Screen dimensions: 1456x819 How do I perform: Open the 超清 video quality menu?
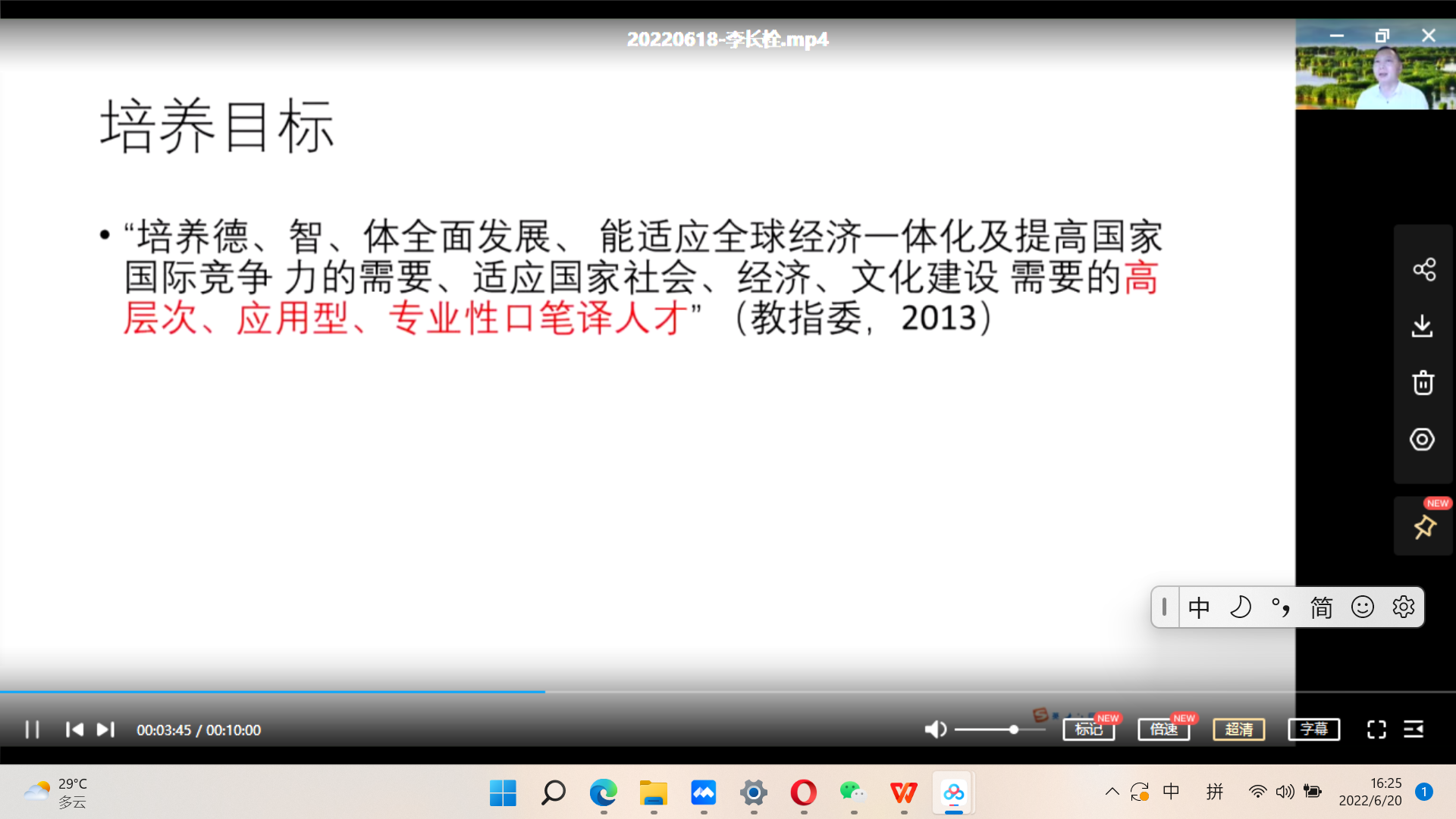(x=1238, y=730)
